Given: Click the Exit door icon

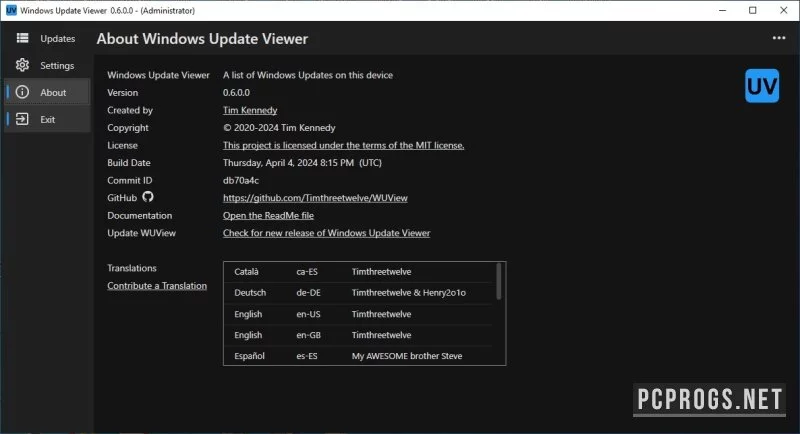Looking at the screenshot, I should (x=22, y=119).
